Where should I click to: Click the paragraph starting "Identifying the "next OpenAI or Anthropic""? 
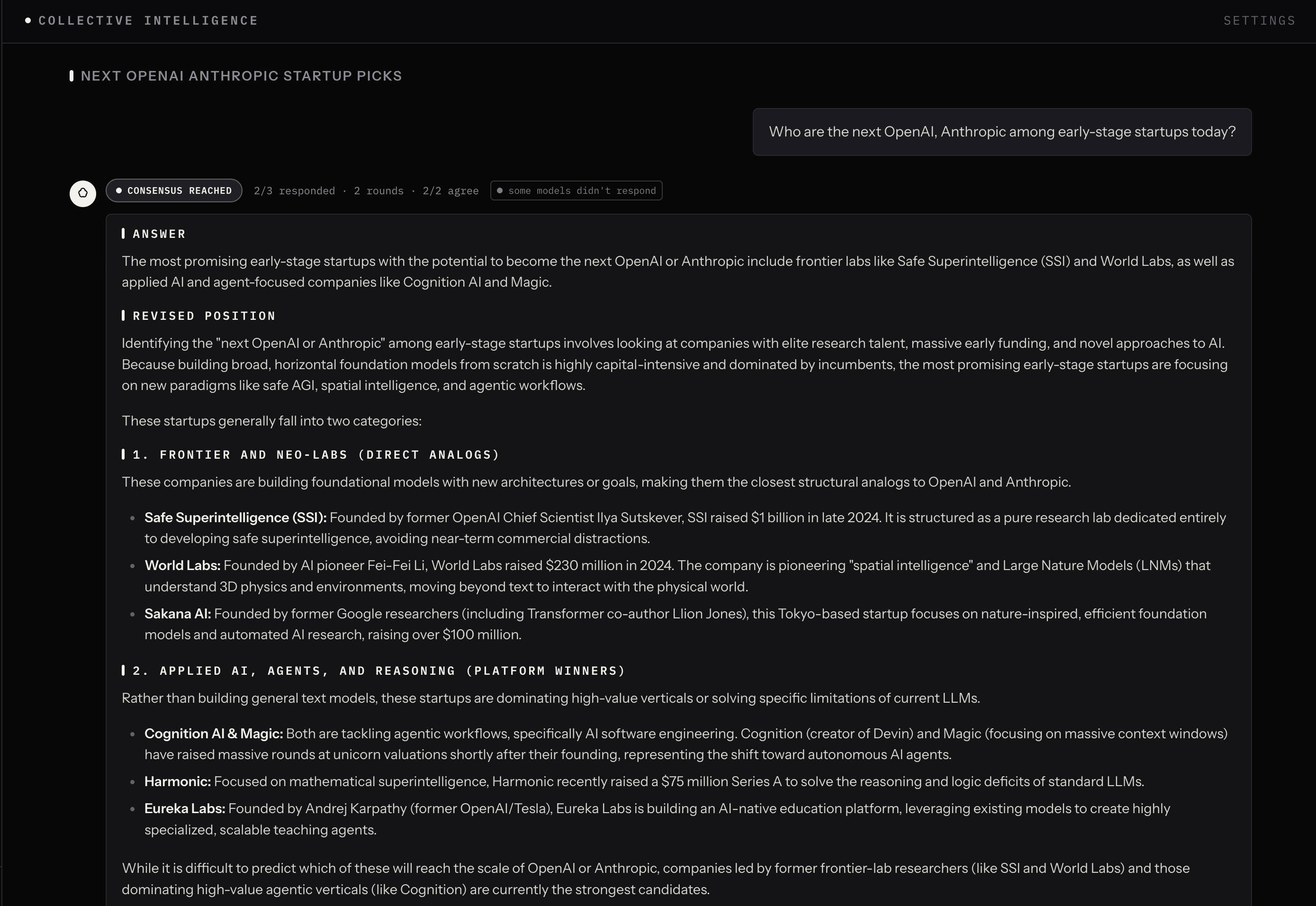click(x=675, y=364)
